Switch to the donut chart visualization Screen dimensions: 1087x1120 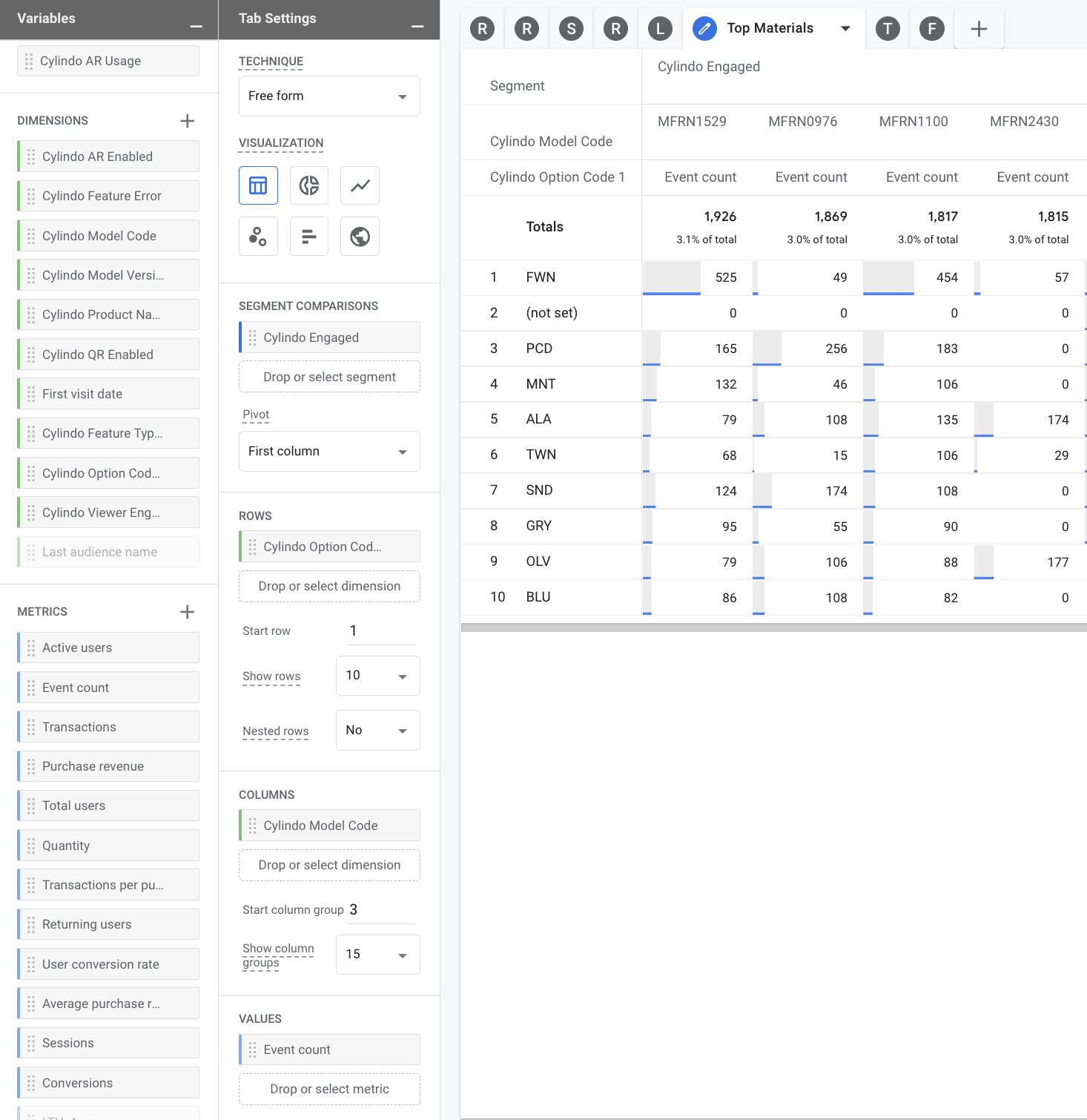tap(308, 185)
